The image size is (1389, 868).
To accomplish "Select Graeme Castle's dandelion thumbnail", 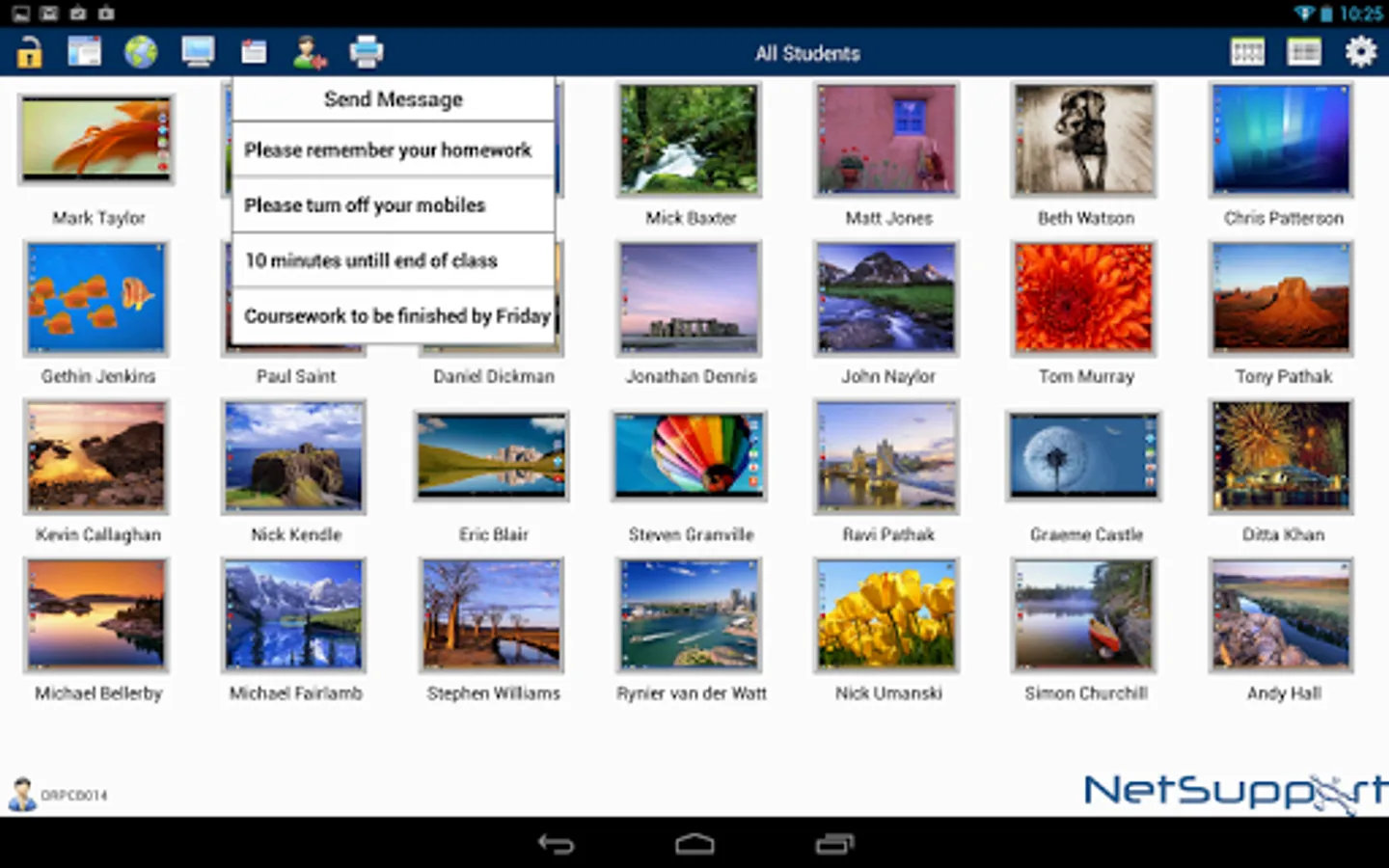I will 1084,456.
